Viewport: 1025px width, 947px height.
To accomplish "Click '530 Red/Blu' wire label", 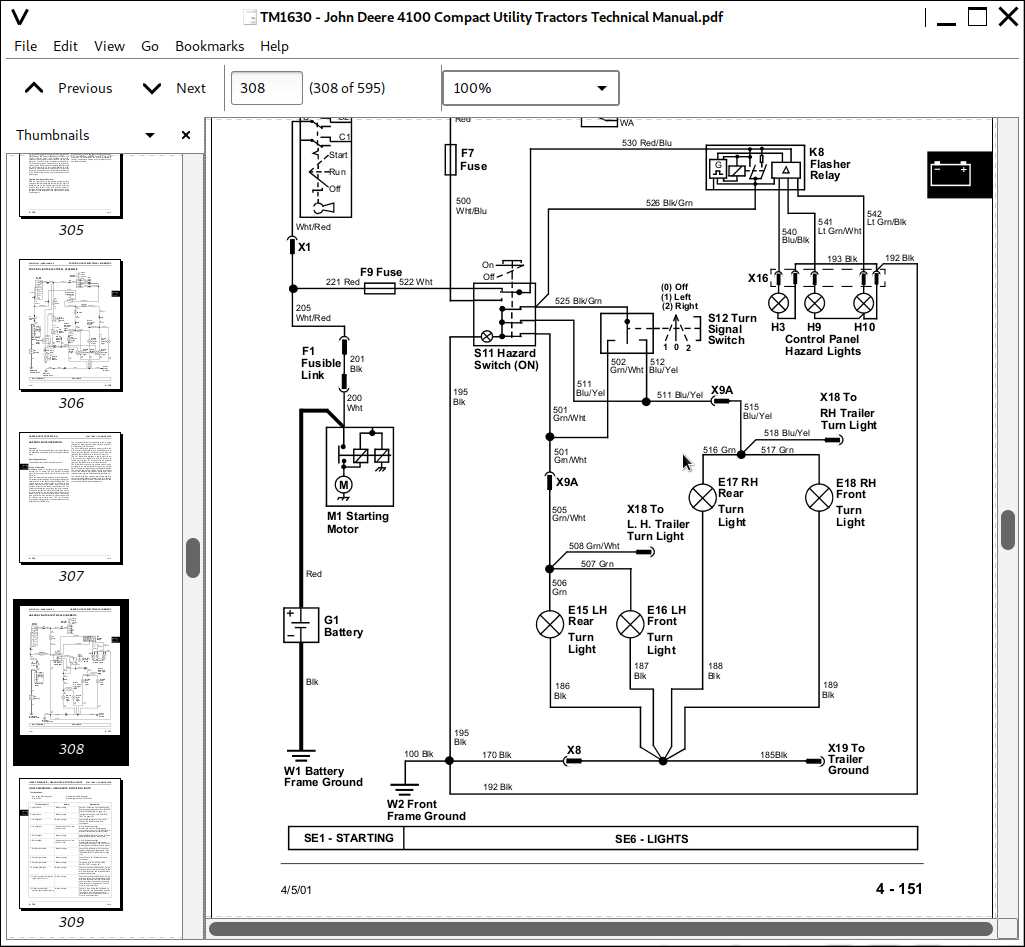I will (x=647, y=142).
